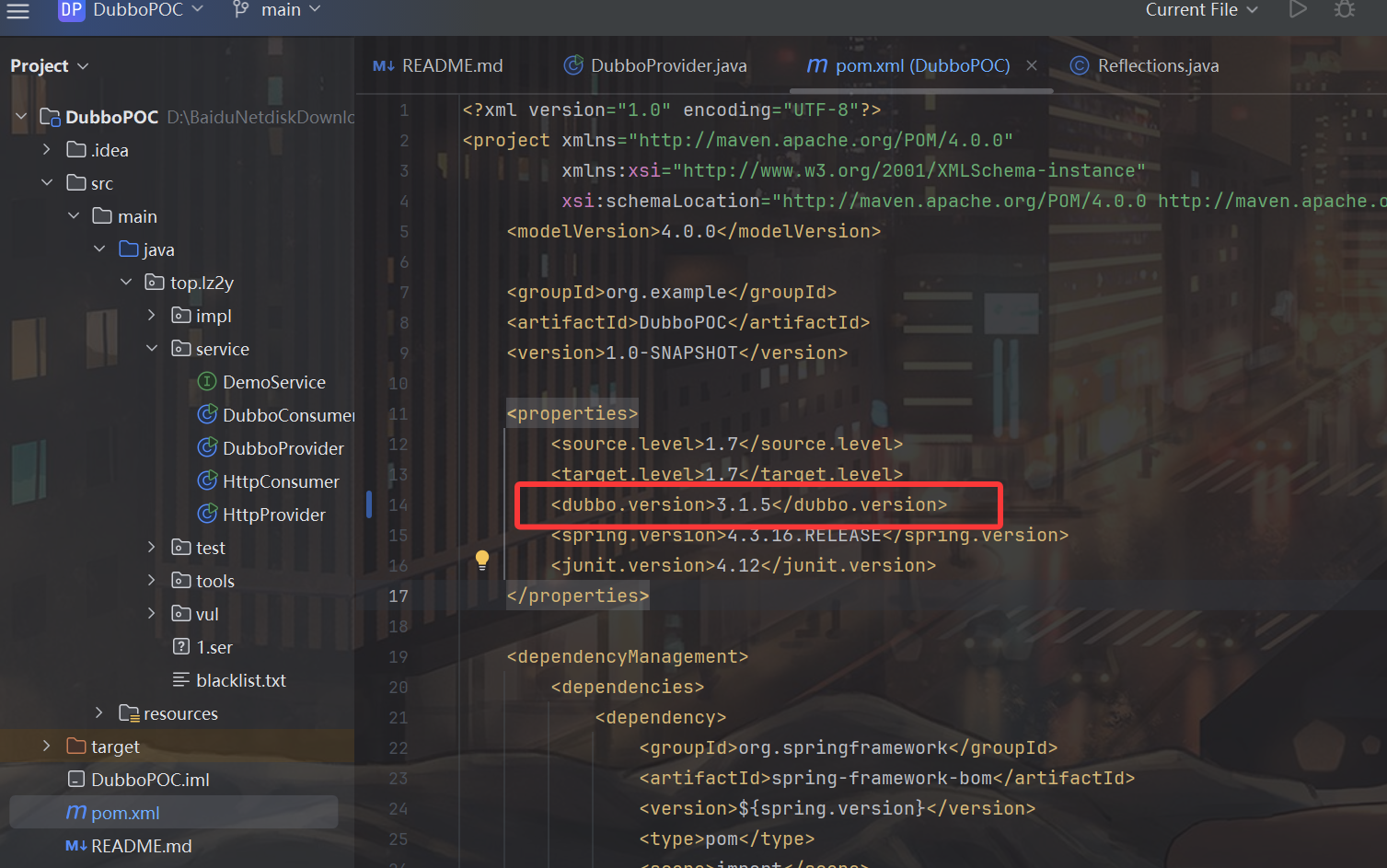Screen dimensions: 1387x868
Task: Select blacklist.txt in the project tree
Action: (x=240, y=680)
